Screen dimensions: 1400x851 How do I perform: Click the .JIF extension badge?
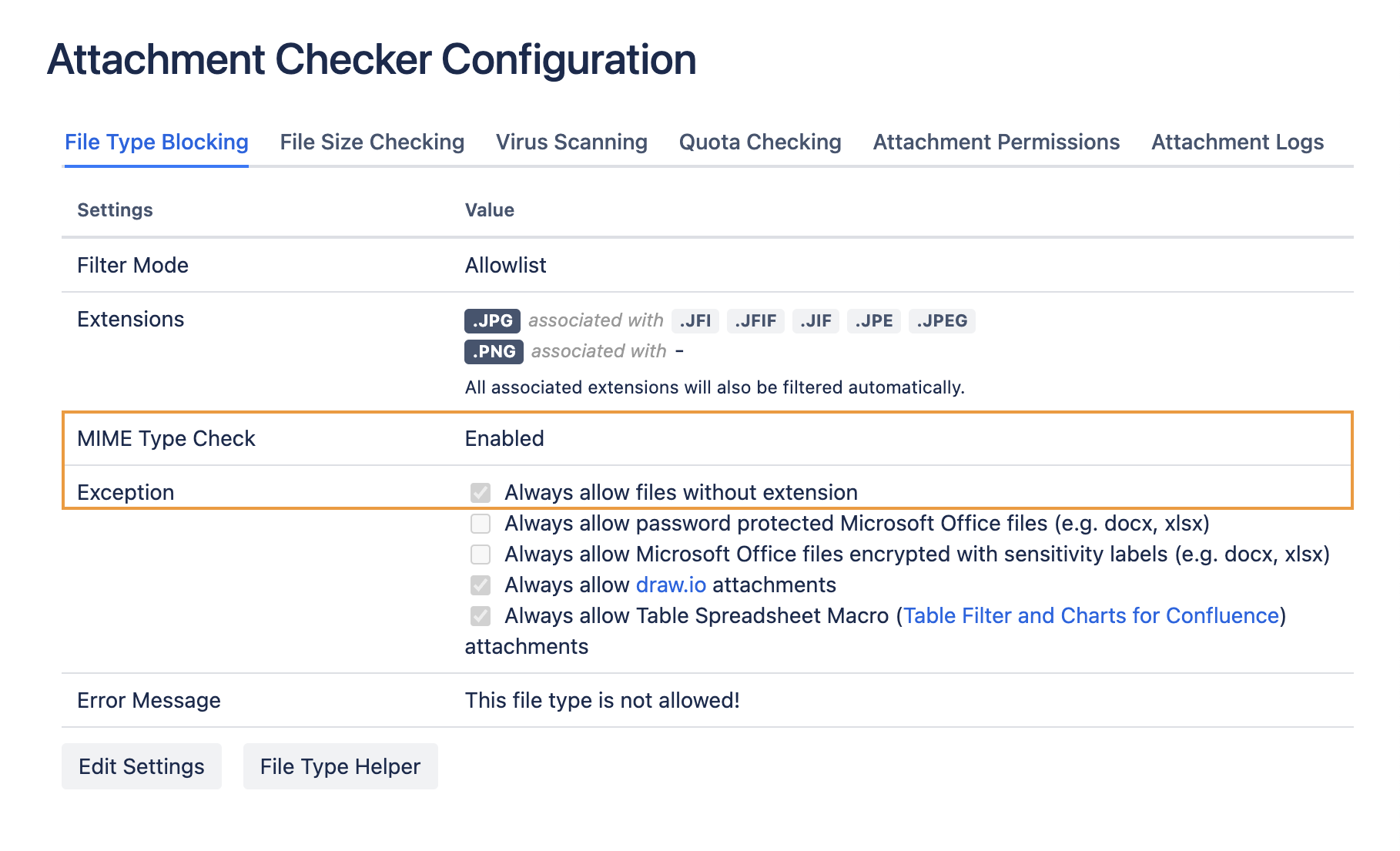point(815,320)
